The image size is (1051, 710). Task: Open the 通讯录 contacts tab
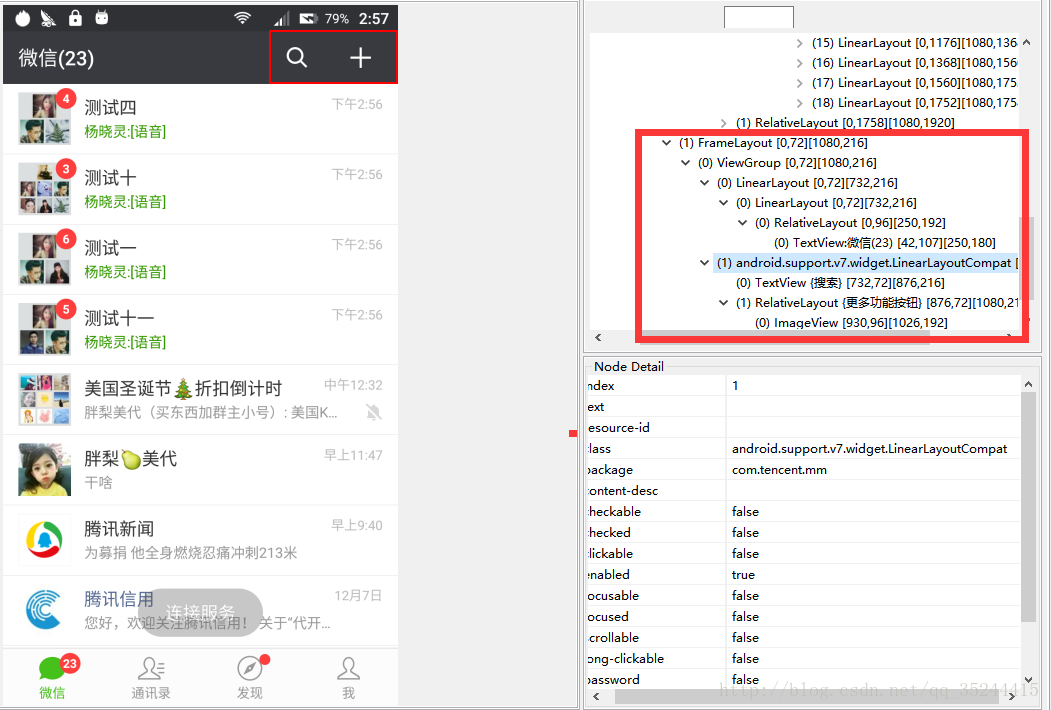[x=151, y=678]
